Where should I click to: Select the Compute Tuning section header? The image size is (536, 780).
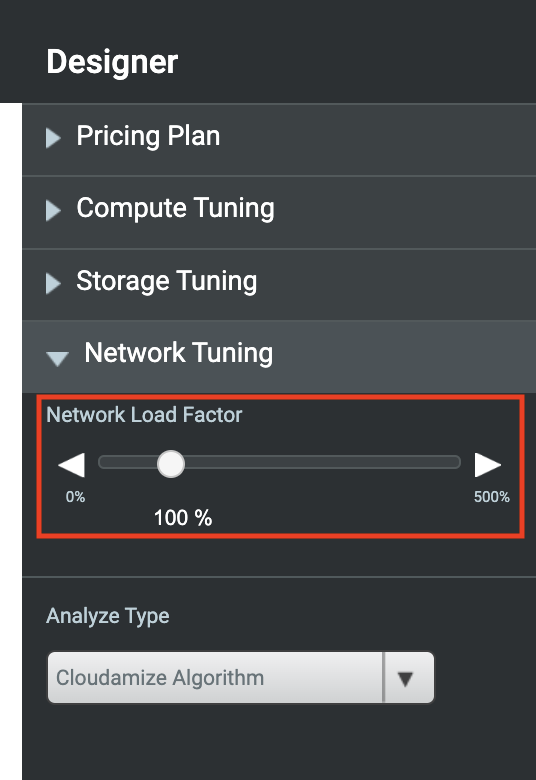click(279, 212)
